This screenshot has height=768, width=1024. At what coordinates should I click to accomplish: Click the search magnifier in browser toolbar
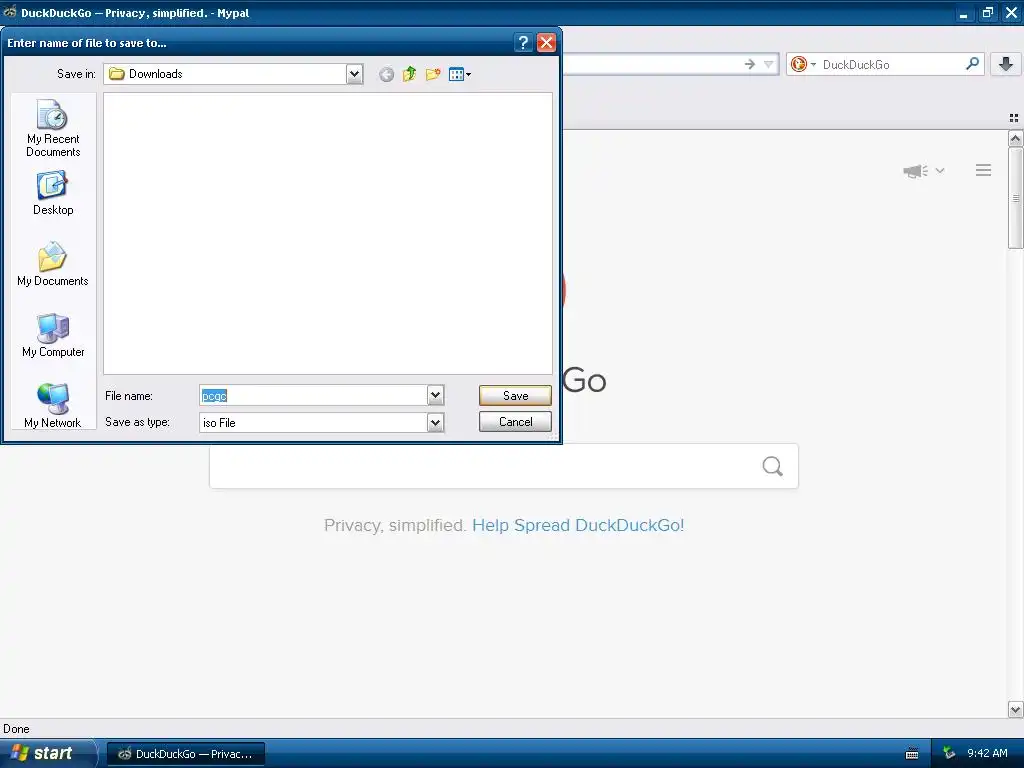[972, 64]
